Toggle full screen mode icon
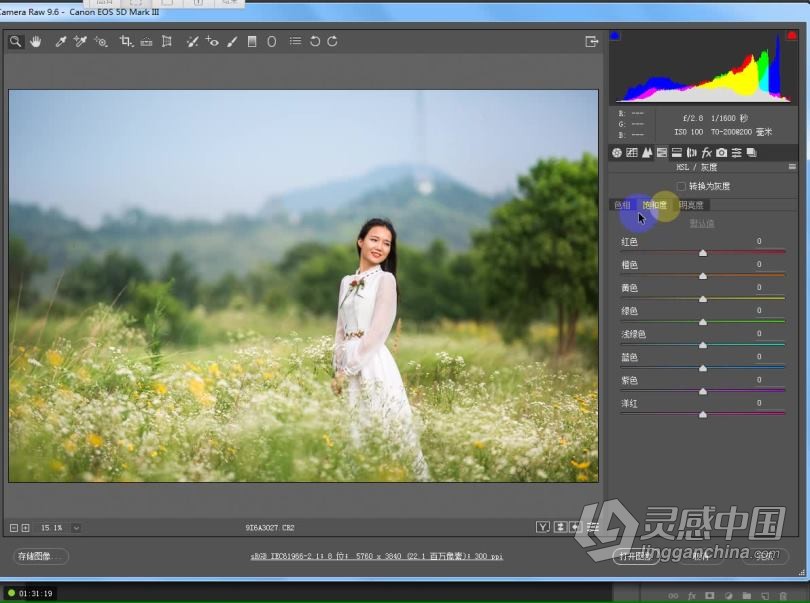810x603 pixels. coord(591,41)
